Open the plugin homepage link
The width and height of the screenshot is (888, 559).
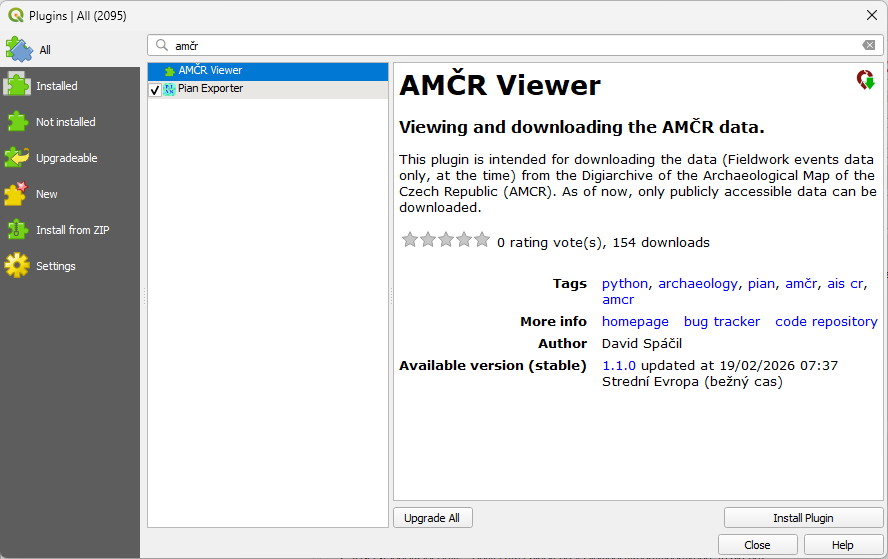click(635, 321)
